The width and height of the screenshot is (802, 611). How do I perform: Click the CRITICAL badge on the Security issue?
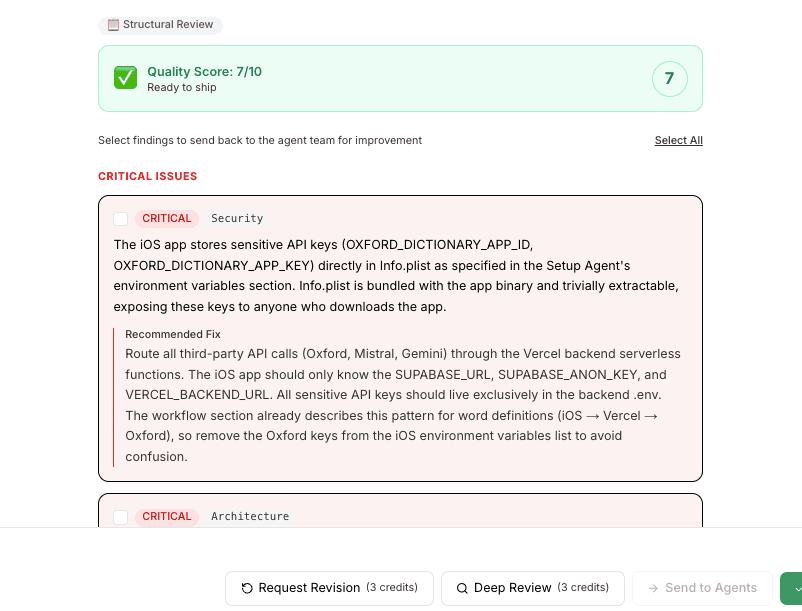(x=166, y=218)
